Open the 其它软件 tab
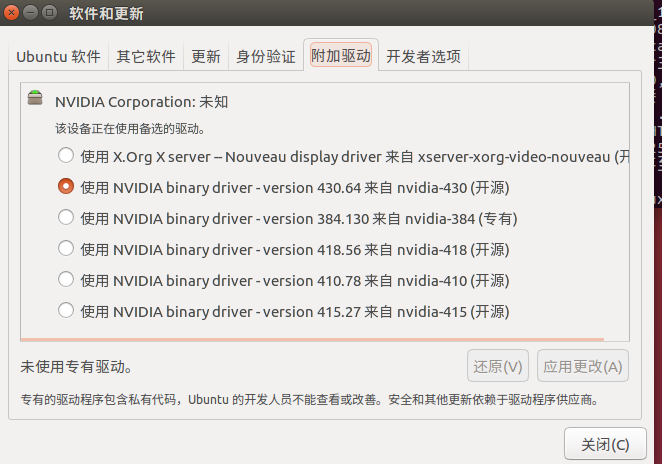 pyautogui.click(x=146, y=56)
